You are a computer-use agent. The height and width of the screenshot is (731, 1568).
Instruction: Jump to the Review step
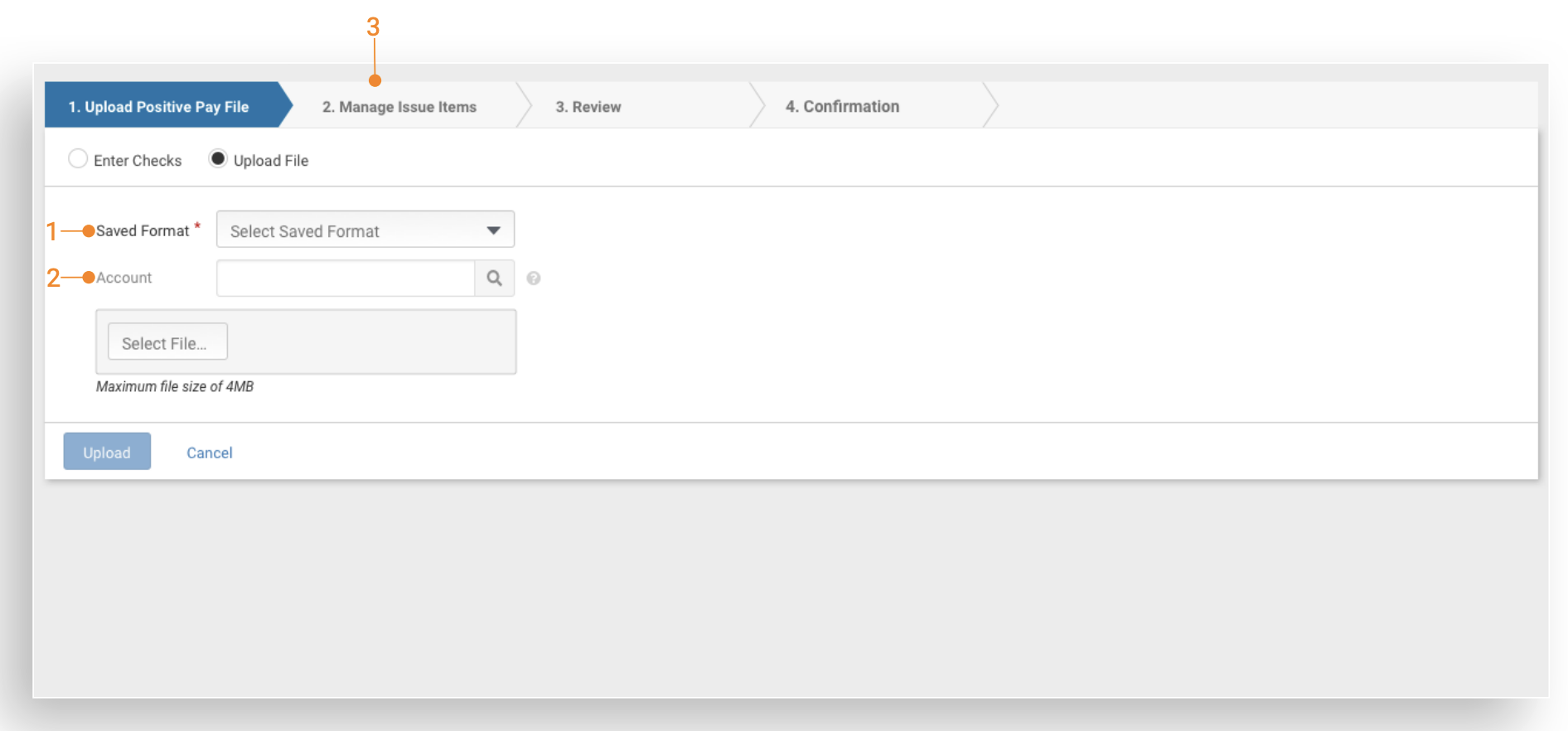point(588,107)
